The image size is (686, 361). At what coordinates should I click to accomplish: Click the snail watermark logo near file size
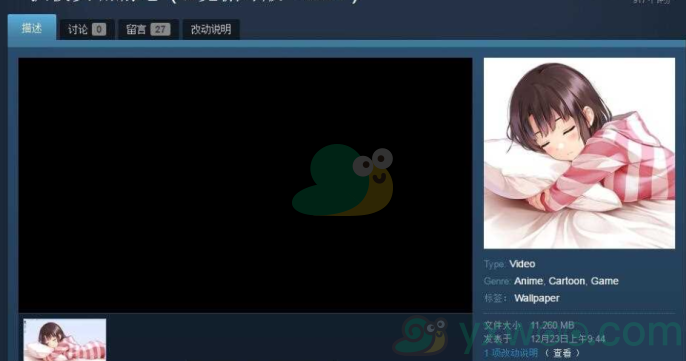(x=420, y=336)
